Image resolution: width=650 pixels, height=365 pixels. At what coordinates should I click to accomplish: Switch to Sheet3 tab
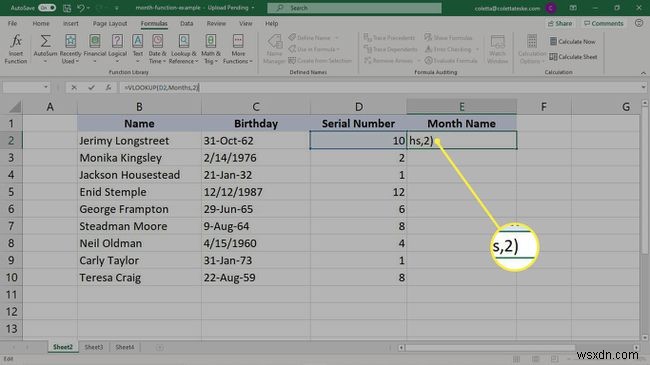click(94, 347)
